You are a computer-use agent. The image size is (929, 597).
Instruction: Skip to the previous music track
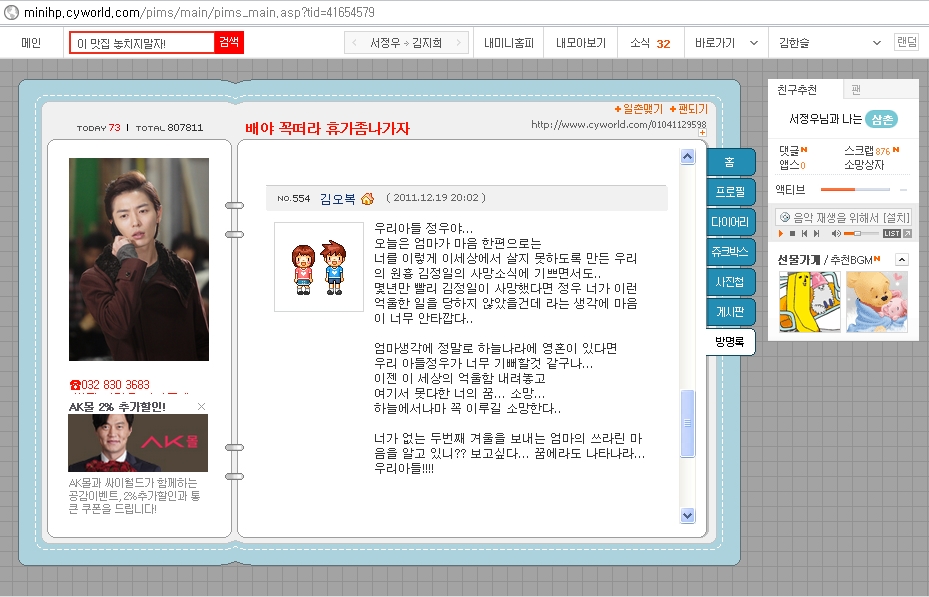coord(804,234)
